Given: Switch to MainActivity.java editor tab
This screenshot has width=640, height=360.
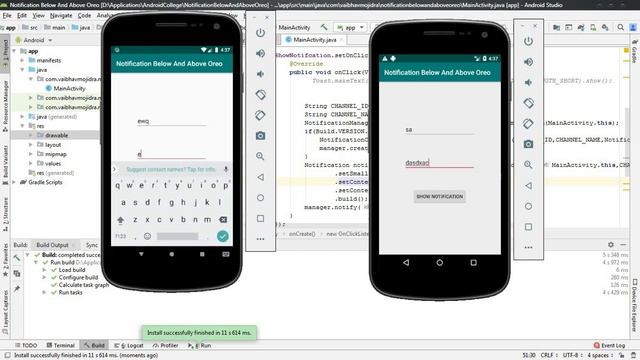Looking at the screenshot, I should [x=314, y=40].
